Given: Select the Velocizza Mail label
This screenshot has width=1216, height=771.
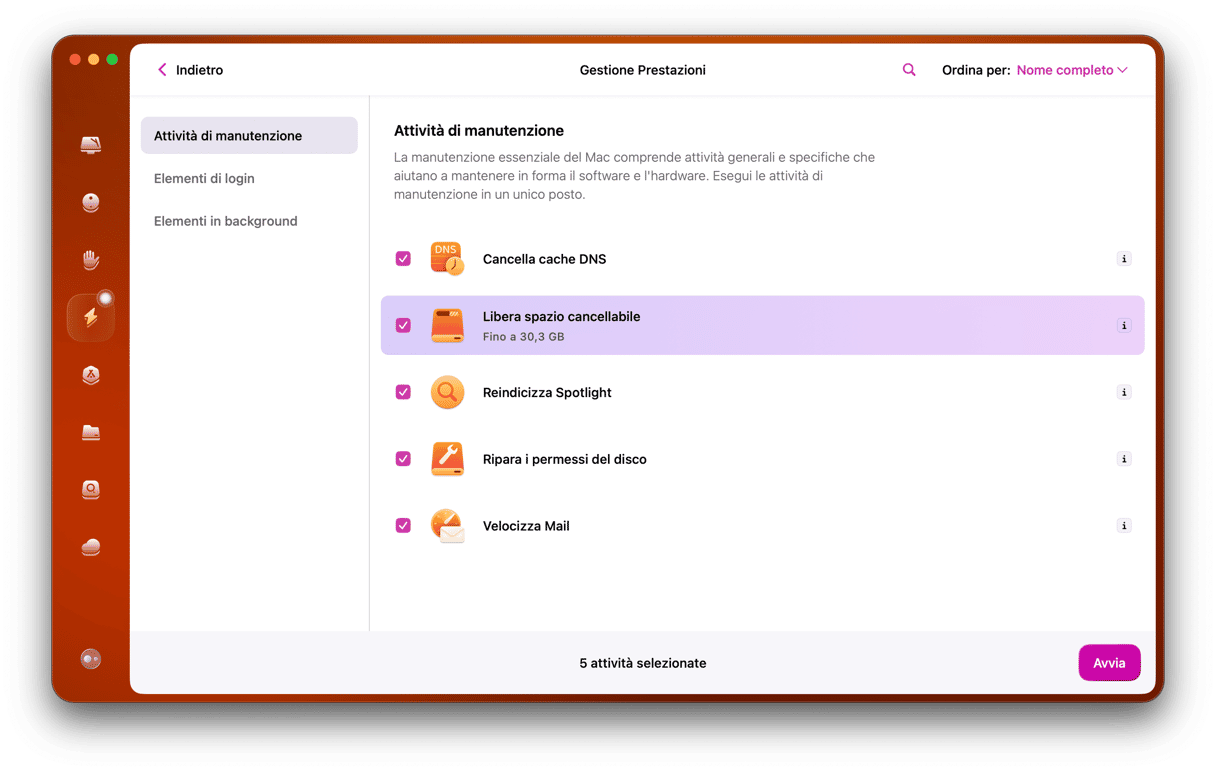Looking at the screenshot, I should [x=526, y=526].
